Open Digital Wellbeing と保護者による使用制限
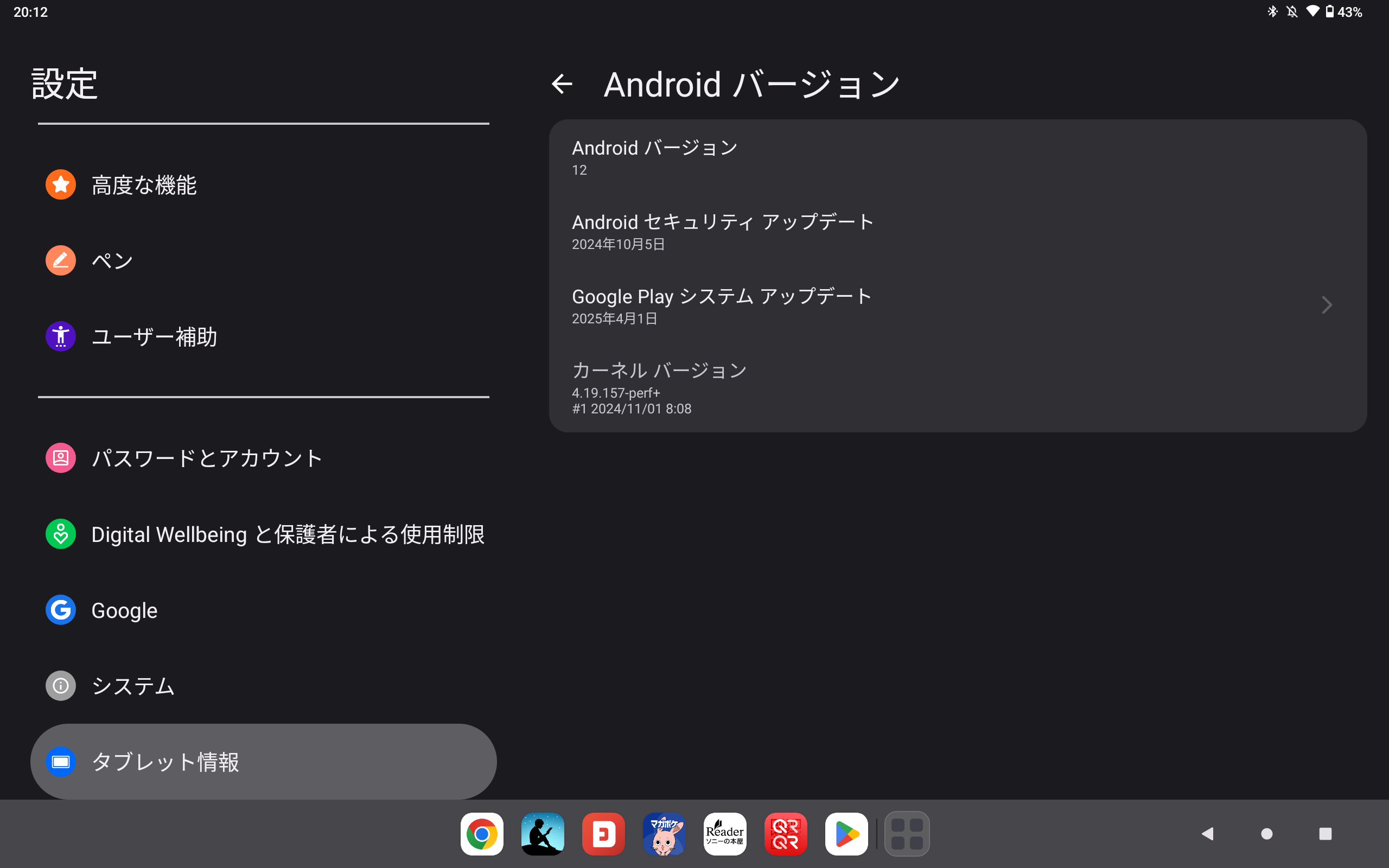 pos(287,534)
